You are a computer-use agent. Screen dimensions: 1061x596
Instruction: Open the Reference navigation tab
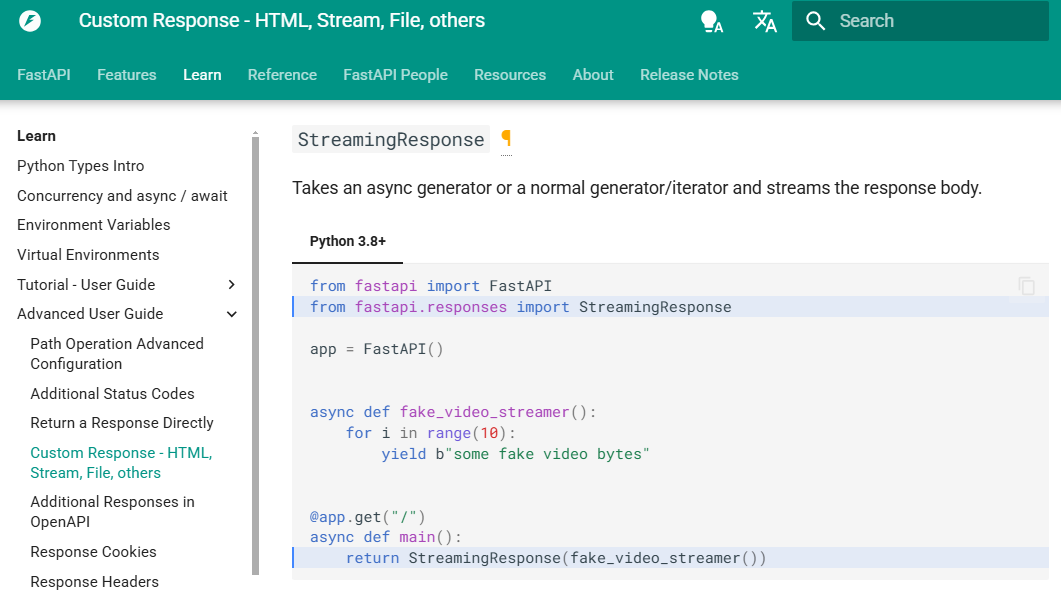click(282, 75)
